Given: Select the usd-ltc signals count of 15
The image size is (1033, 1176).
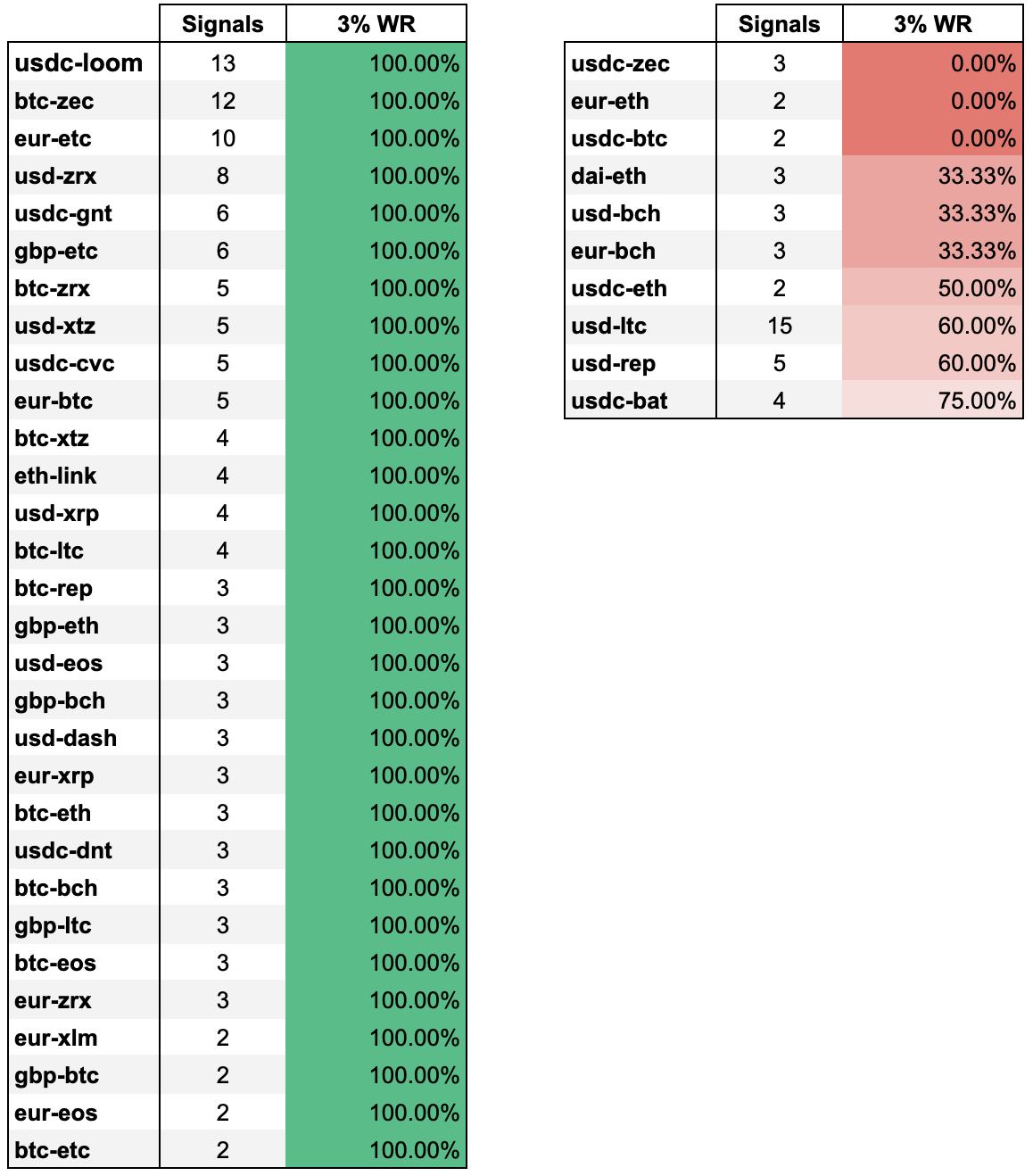Looking at the screenshot, I should (x=779, y=326).
